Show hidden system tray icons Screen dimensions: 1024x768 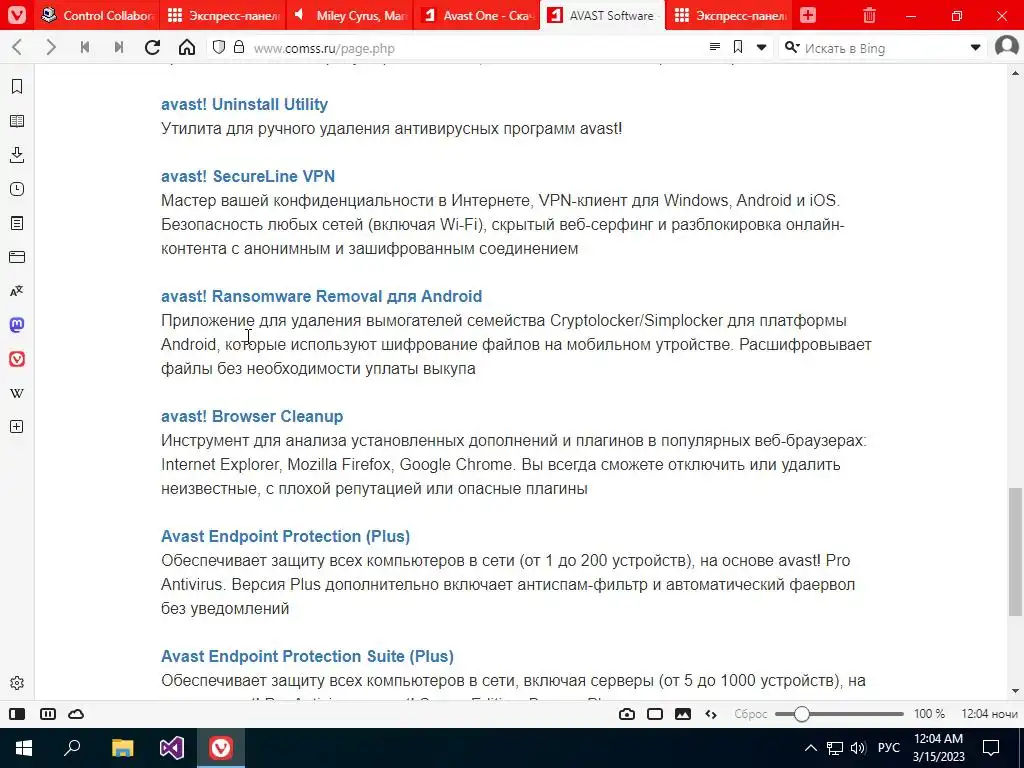tap(810, 748)
